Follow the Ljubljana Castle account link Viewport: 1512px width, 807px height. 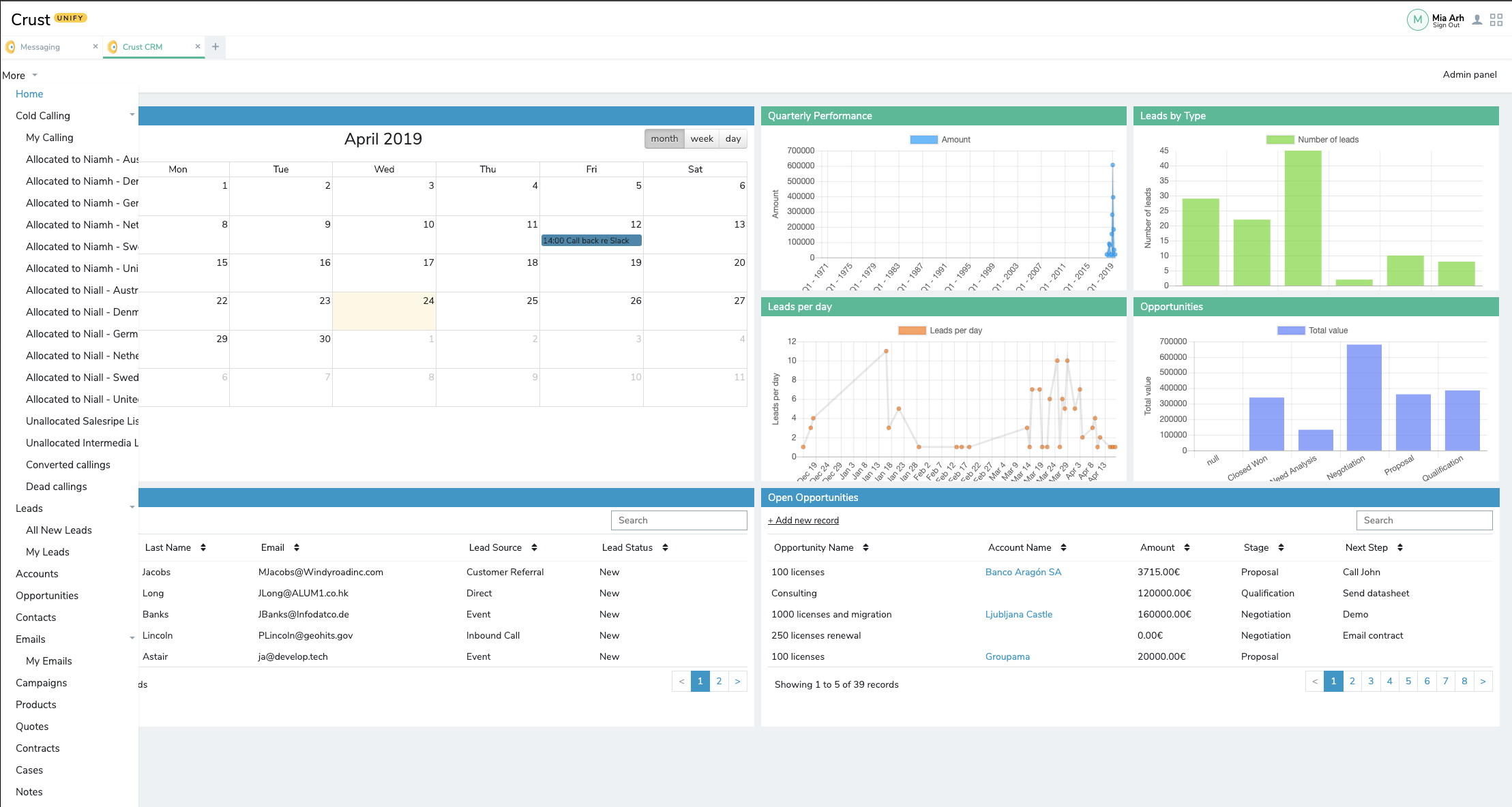click(1019, 614)
